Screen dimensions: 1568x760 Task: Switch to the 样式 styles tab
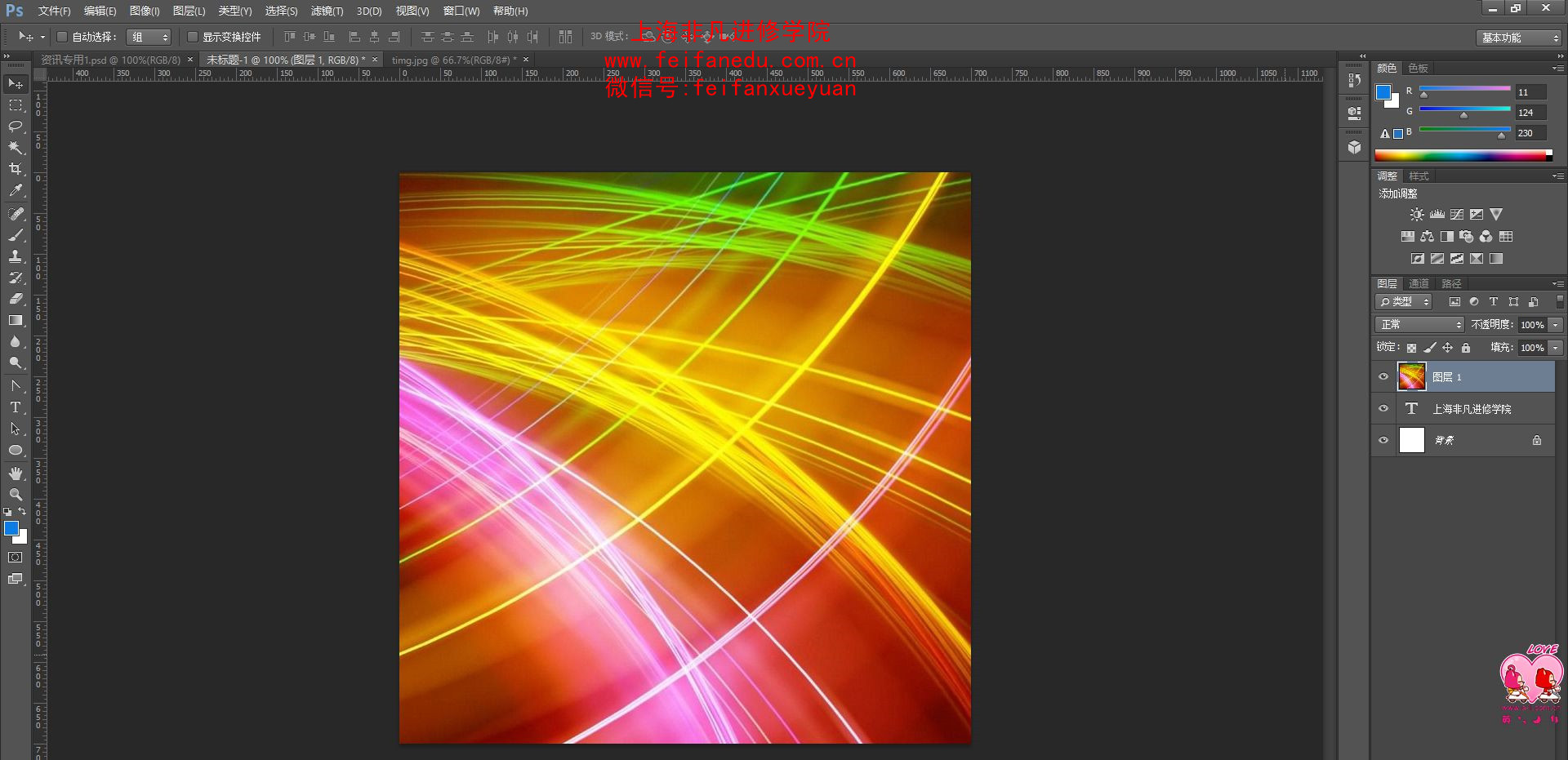pyautogui.click(x=1419, y=176)
